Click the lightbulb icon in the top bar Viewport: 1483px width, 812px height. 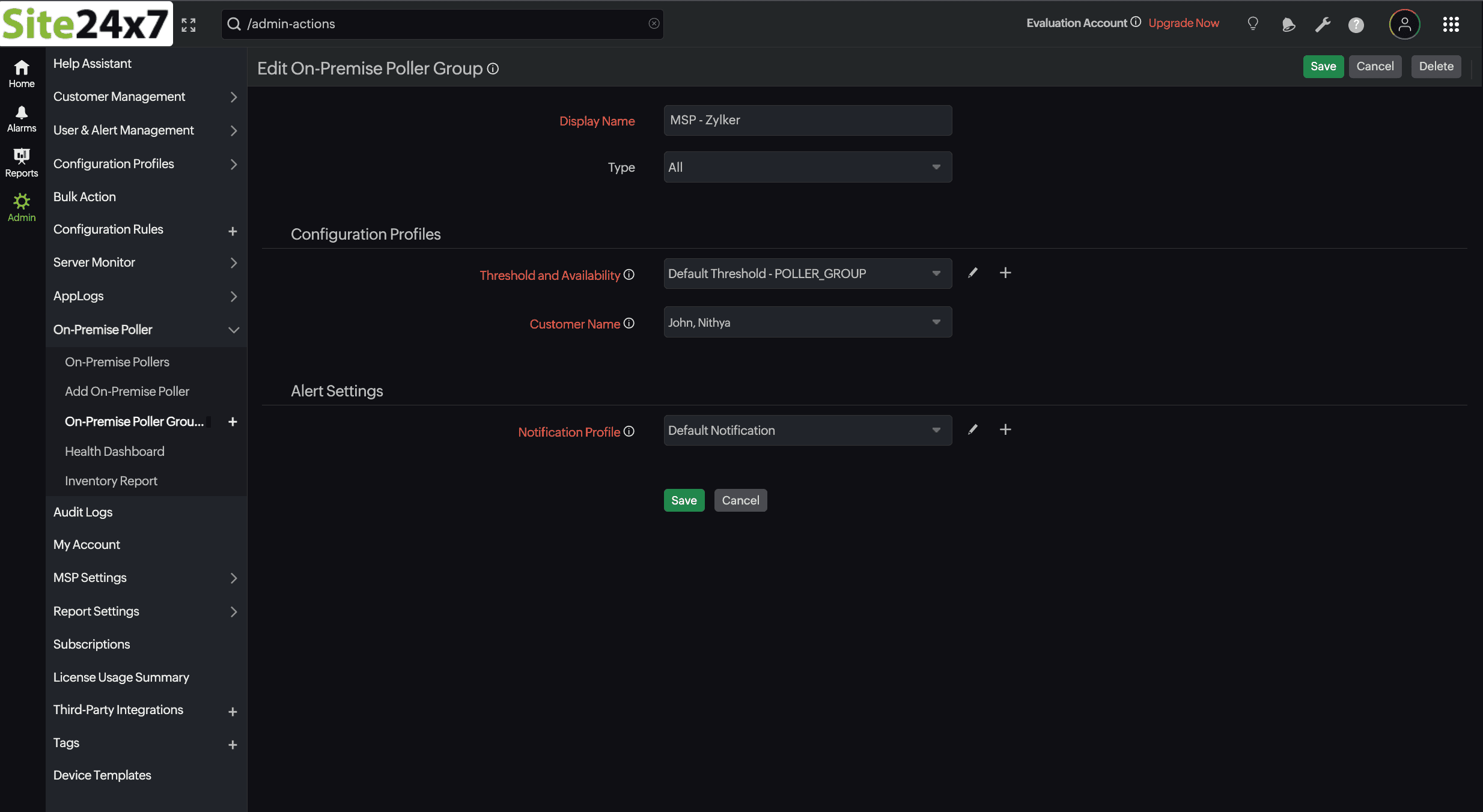[1252, 24]
